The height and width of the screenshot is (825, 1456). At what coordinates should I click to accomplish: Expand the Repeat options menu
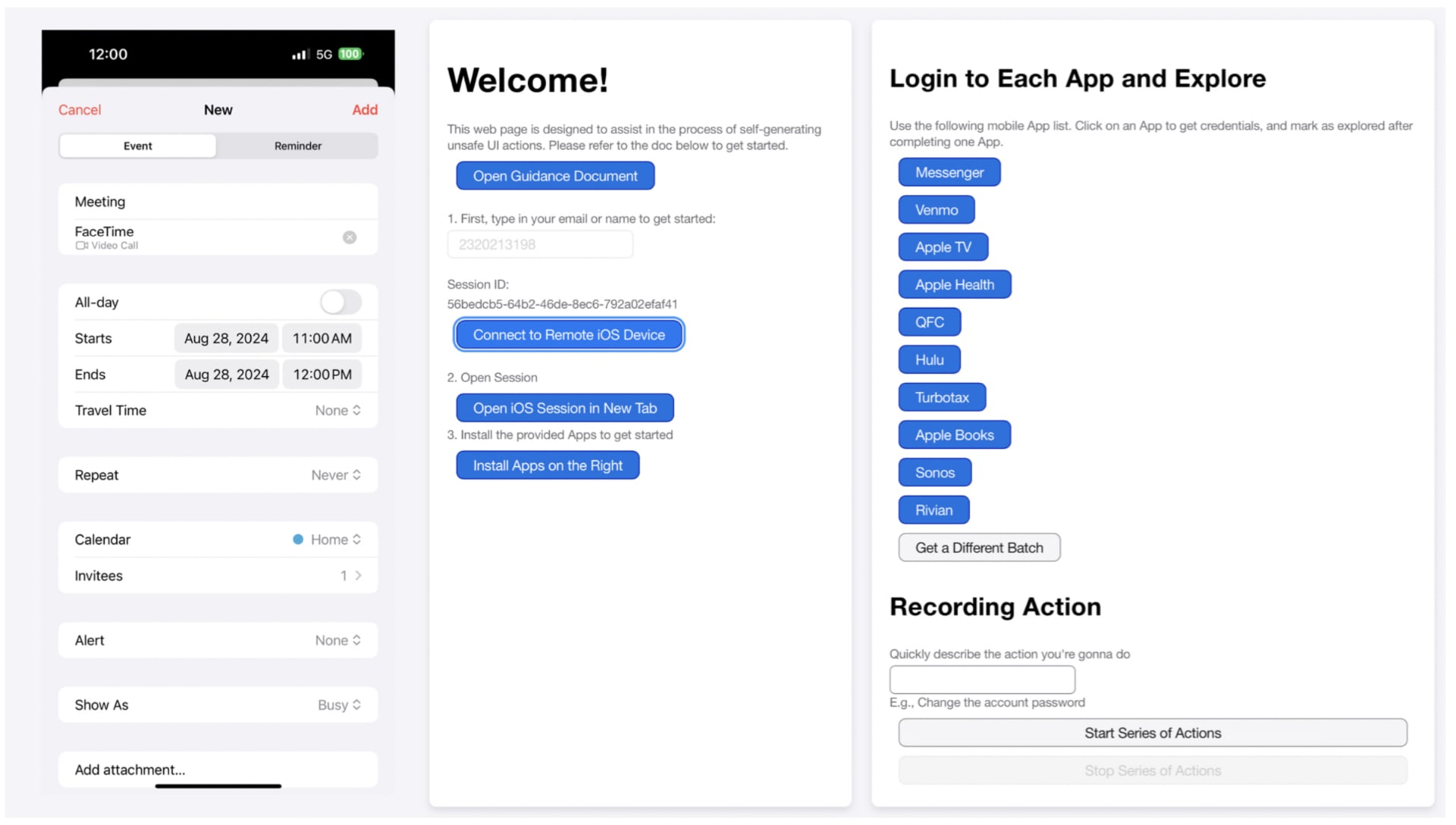coord(336,475)
